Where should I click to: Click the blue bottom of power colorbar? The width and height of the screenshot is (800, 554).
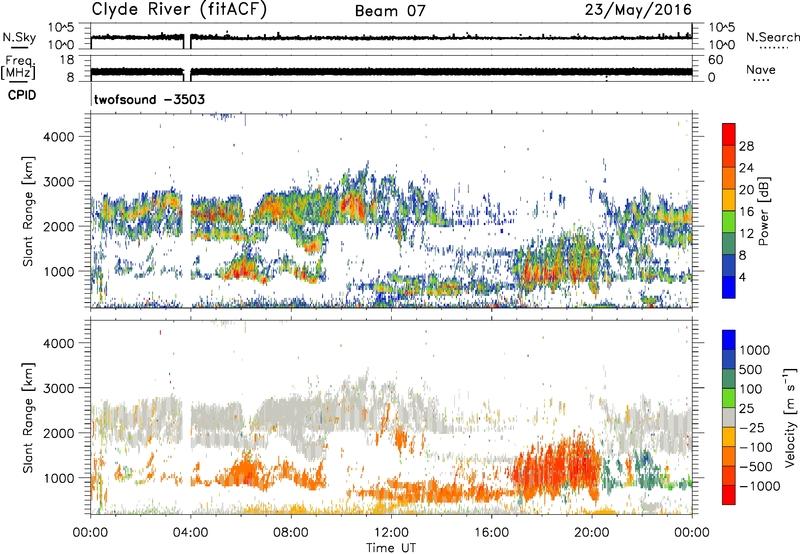(x=729, y=287)
